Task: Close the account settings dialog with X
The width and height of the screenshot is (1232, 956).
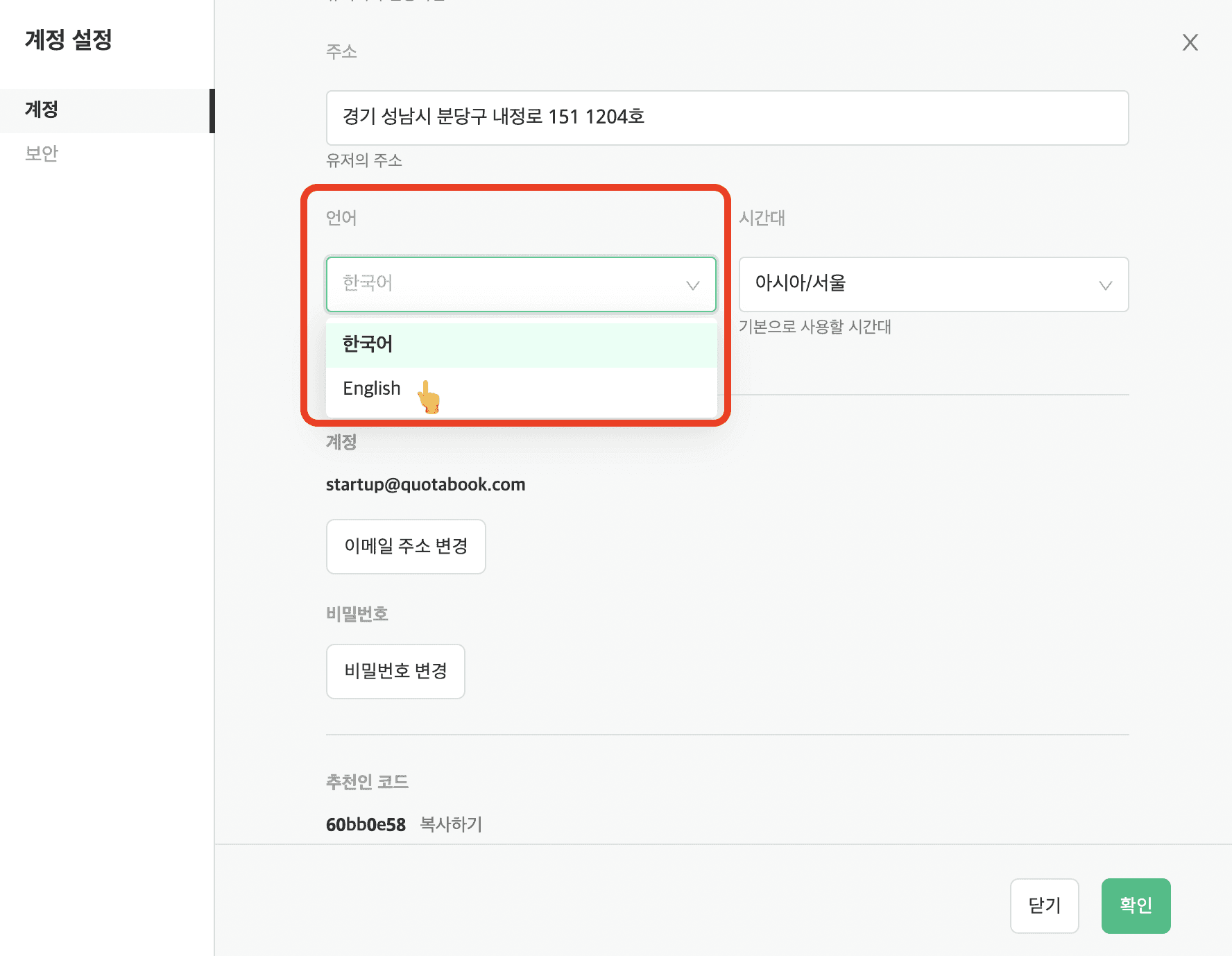Action: pos(1190,42)
